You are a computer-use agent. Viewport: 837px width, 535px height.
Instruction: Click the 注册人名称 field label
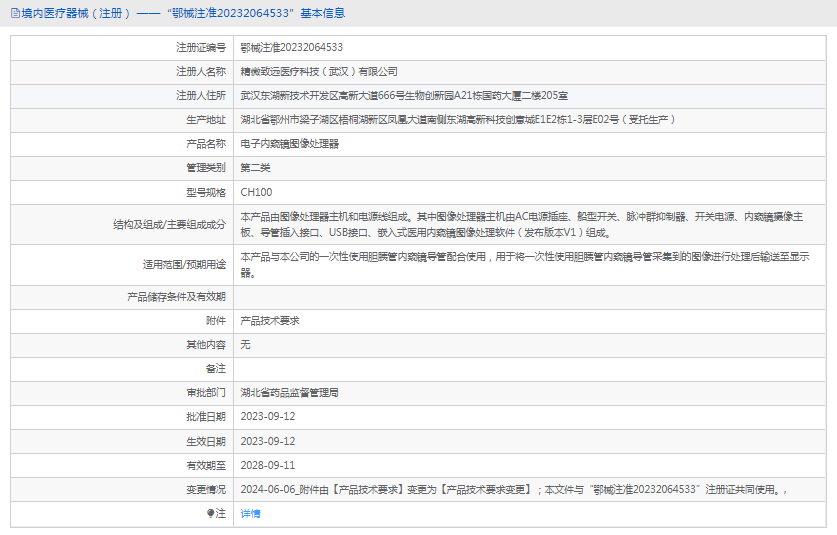tap(201, 72)
